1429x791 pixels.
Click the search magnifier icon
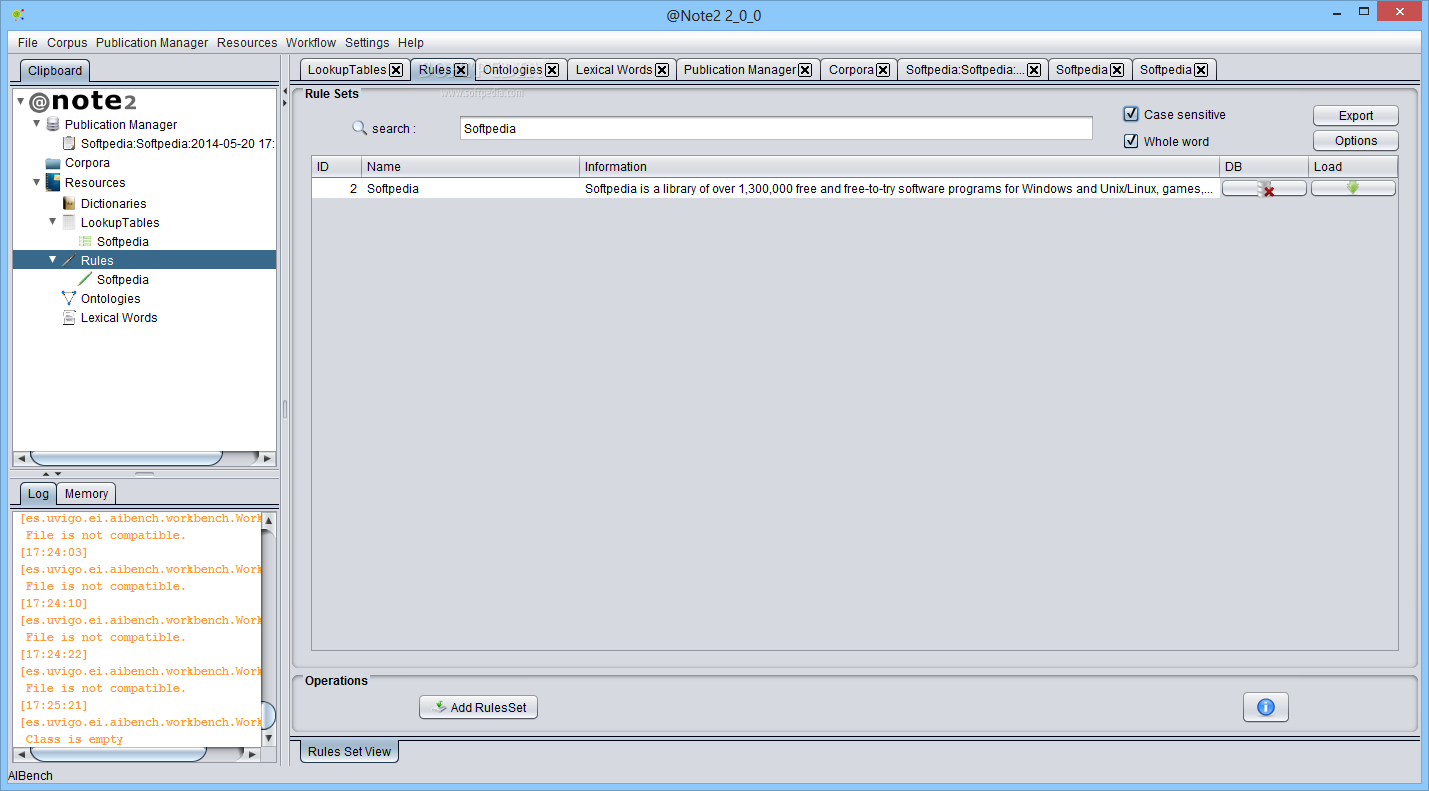360,128
